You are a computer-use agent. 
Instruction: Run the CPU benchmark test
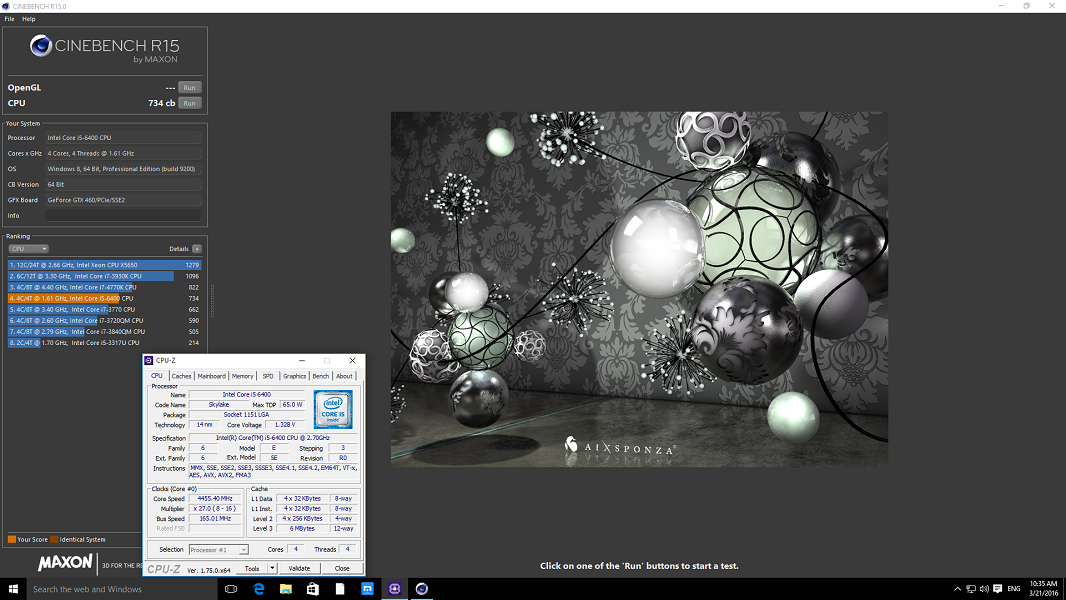tap(189, 103)
